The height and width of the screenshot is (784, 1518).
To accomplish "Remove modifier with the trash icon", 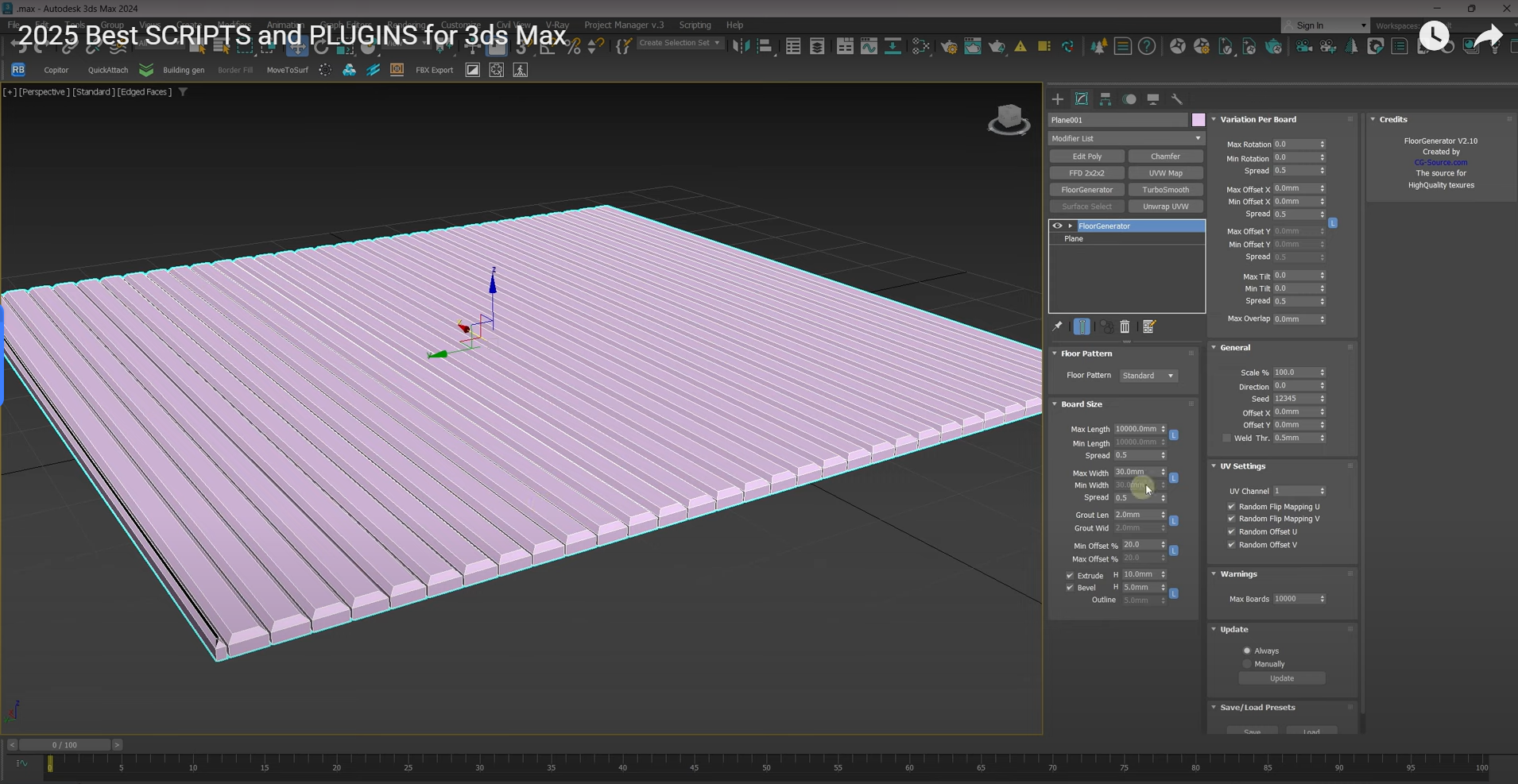I will tap(1125, 326).
